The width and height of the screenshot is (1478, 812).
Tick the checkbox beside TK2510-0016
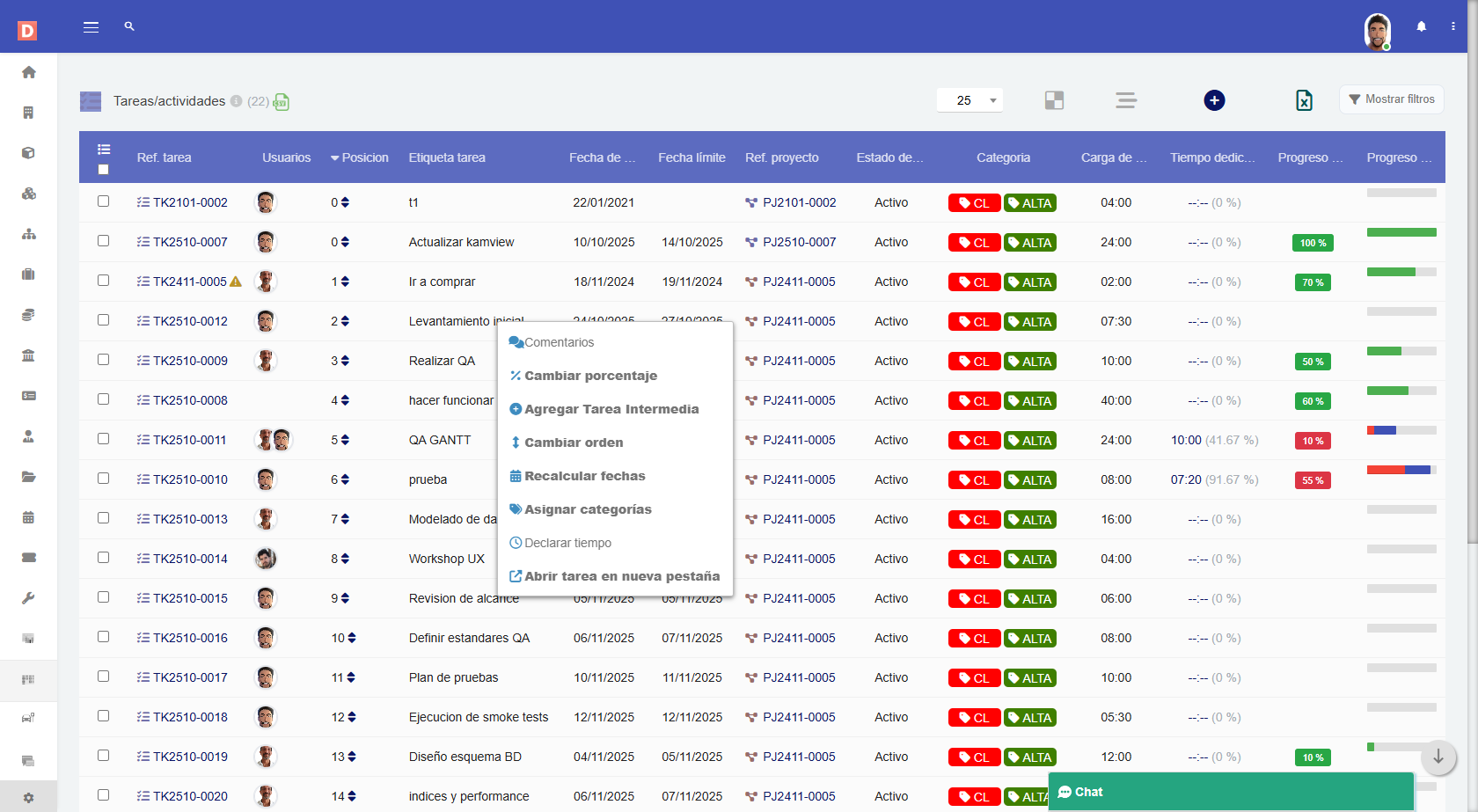coord(104,638)
